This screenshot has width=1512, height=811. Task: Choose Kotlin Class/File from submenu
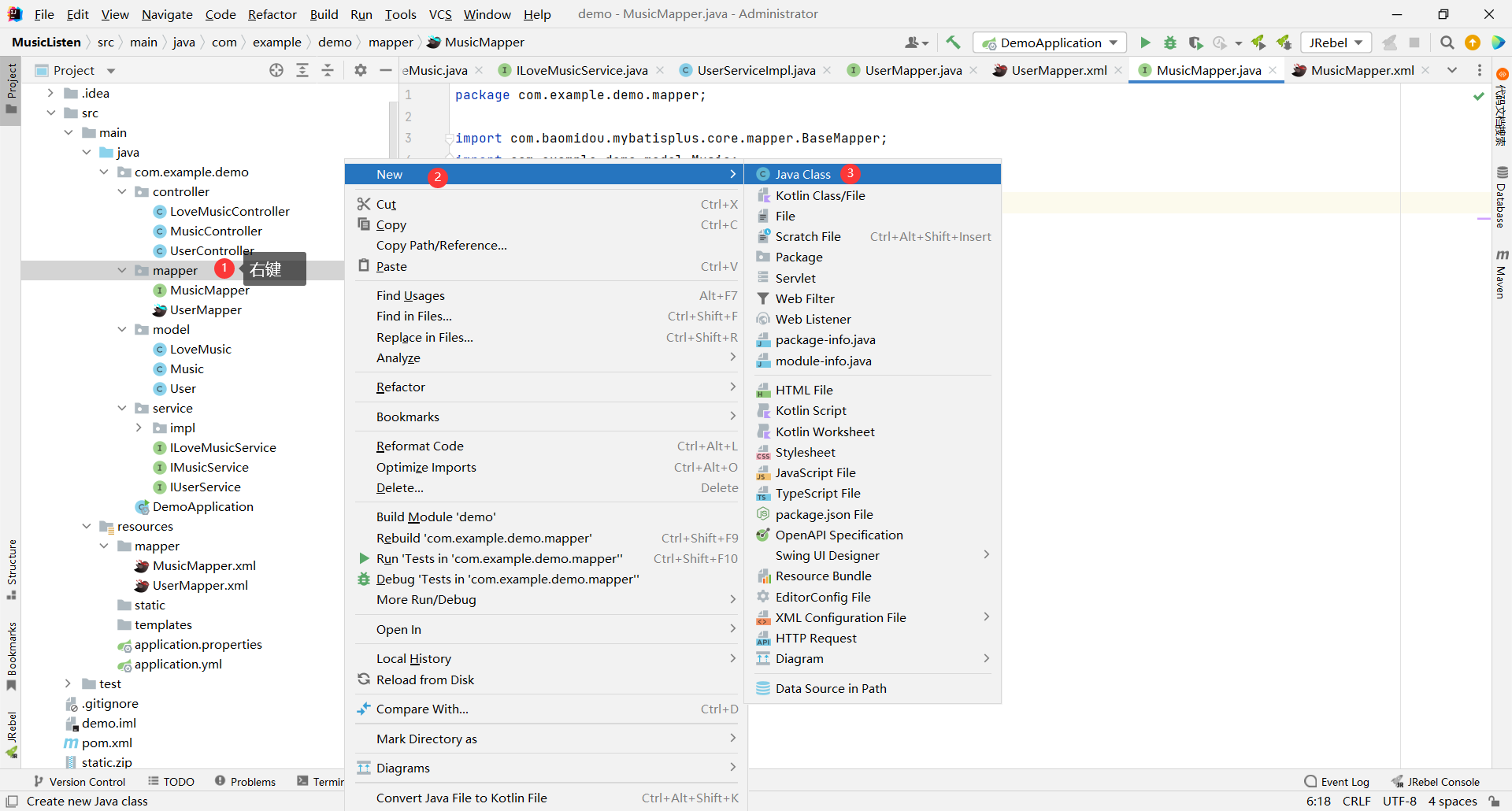873,195
